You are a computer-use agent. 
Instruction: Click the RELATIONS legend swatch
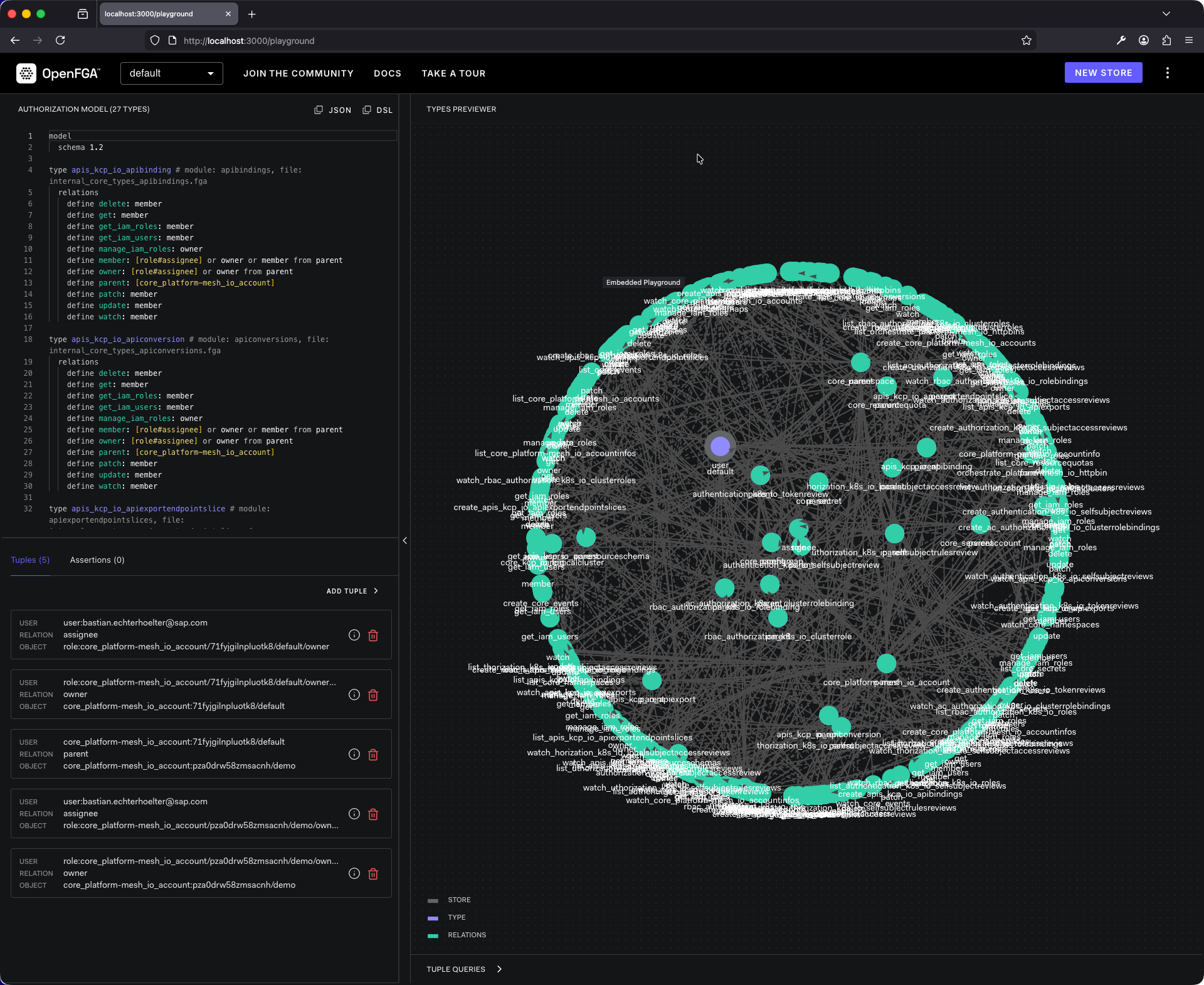point(433,935)
